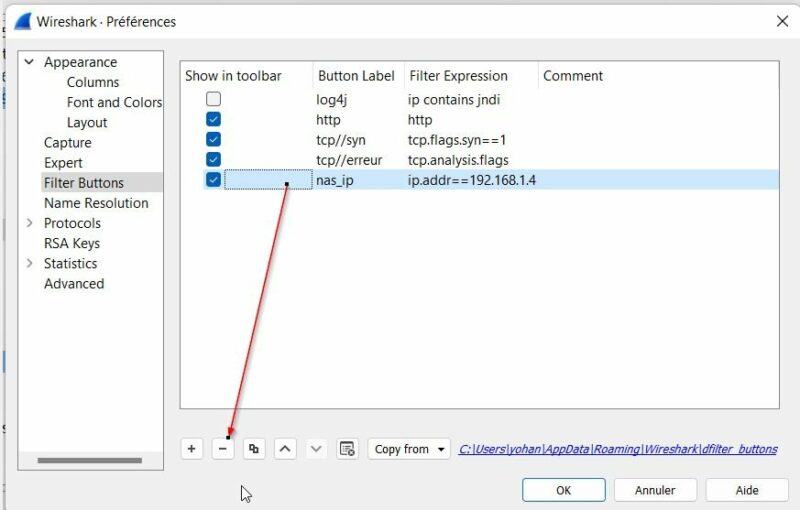Remove the selected filter button entry
Image resolution: width=800 pixels, height=510 pixels.
(x=223, y=449)
